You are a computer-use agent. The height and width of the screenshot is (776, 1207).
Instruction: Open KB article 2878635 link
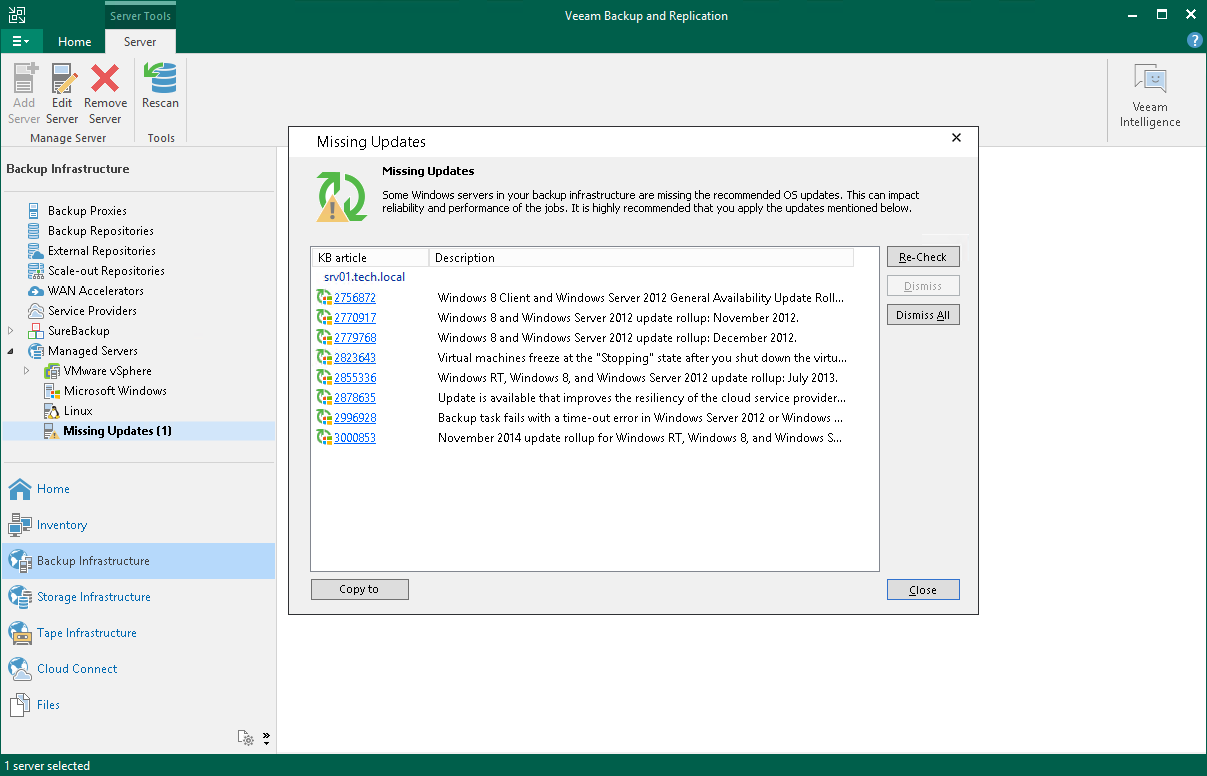(355, 398)
